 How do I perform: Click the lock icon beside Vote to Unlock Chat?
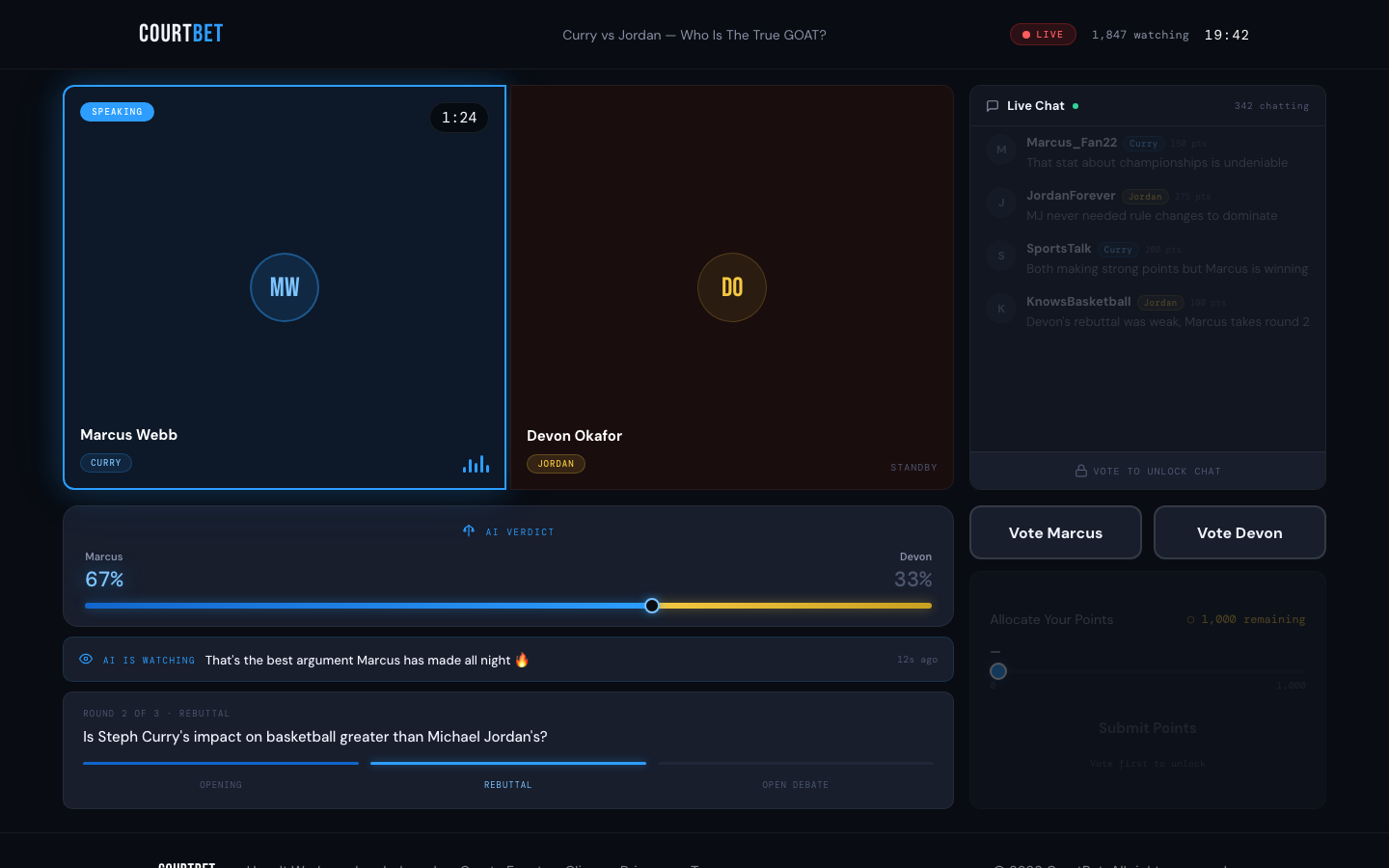coord(1081,471)
